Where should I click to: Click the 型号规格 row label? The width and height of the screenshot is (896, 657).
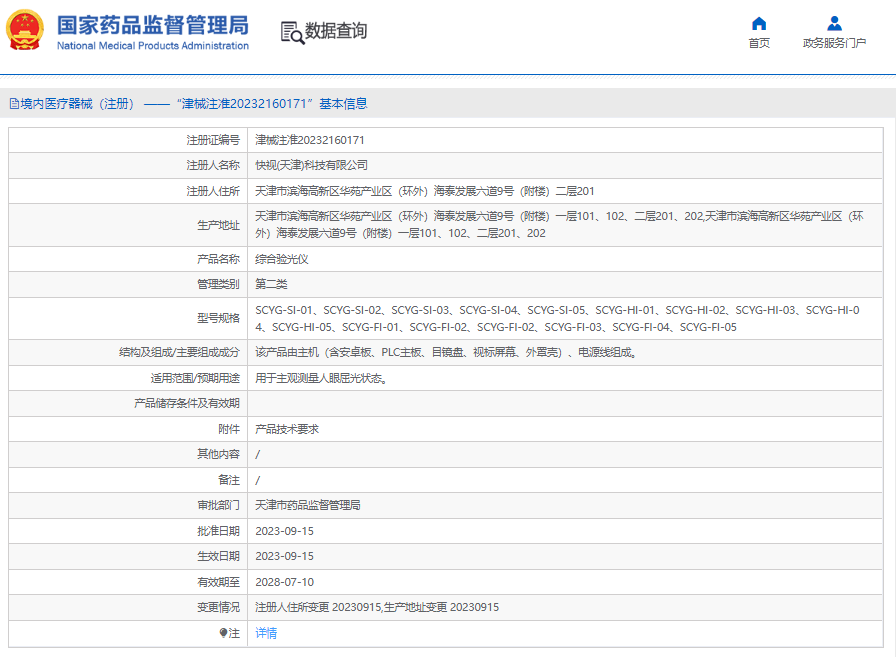point(218,318)
